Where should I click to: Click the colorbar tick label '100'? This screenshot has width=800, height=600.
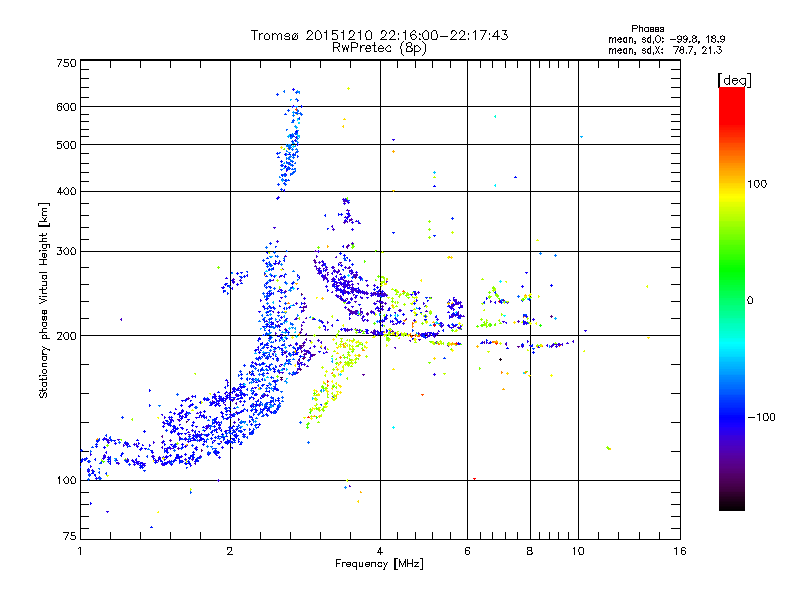757,184
